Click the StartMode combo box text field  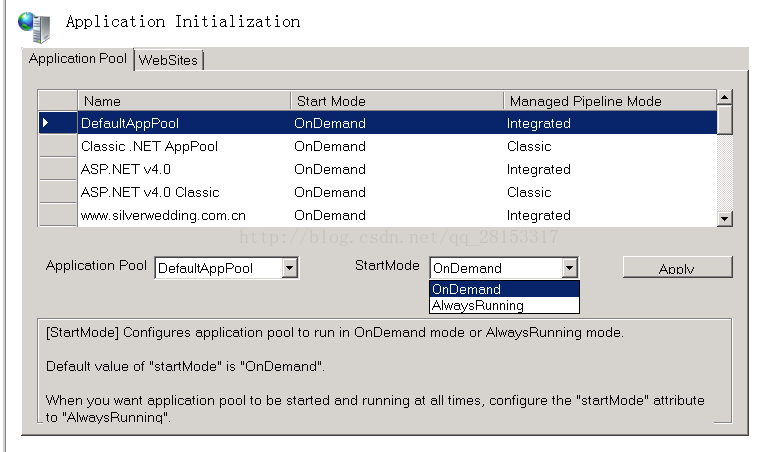494,268
